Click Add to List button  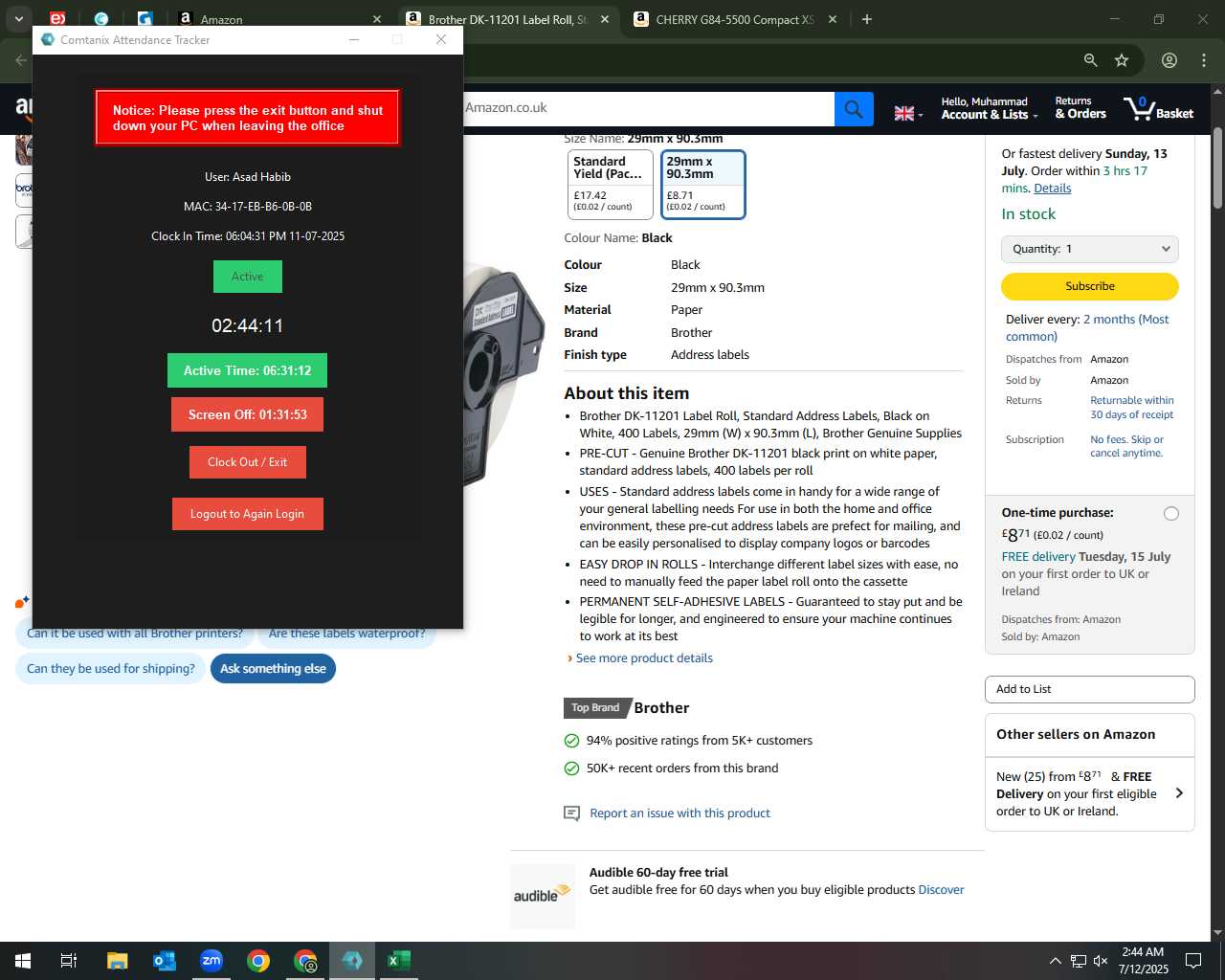pyautogui.click(x=1089, y=689)
